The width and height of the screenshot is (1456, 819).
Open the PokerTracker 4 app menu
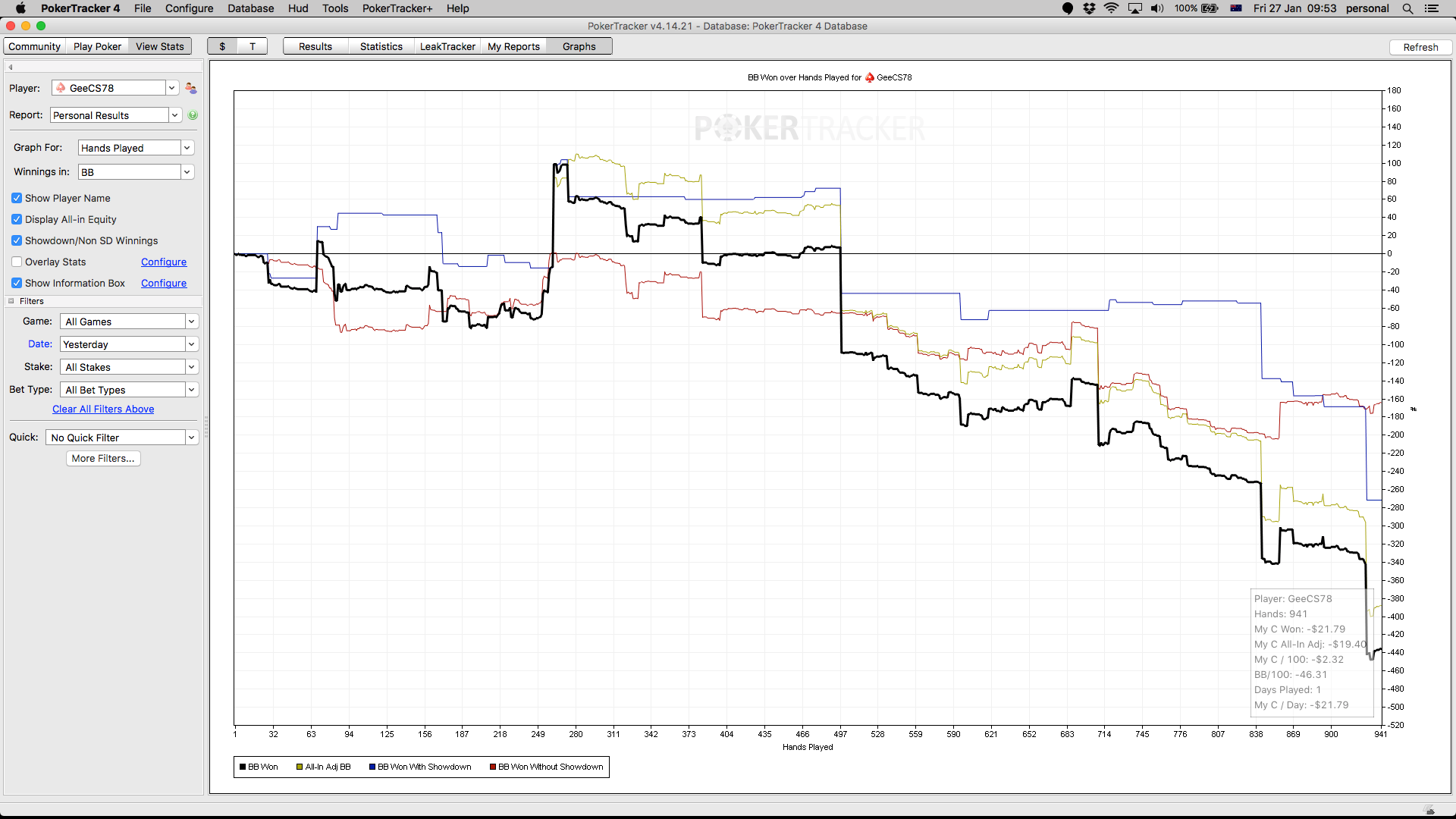[x=80, y=8]
